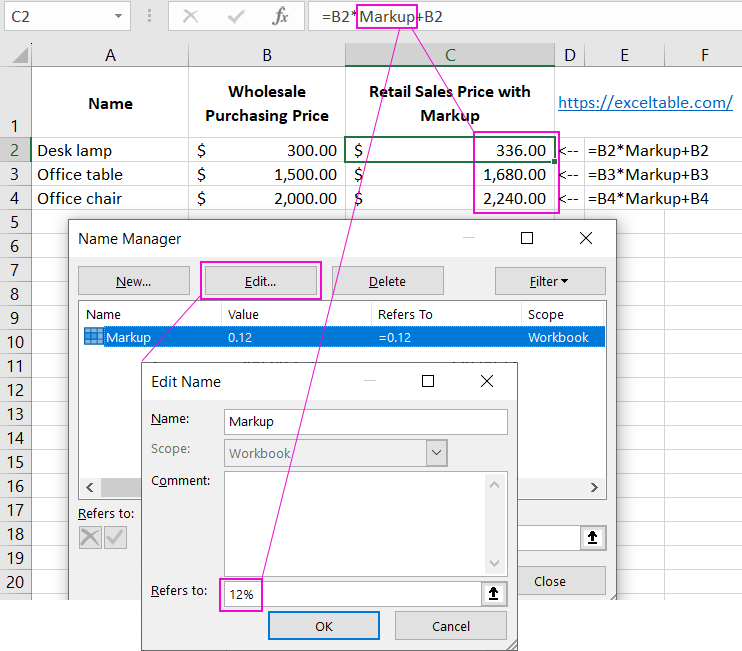The image size is (742, 651).
Task: Click Name Manager's commit checkmark icon
Action: pyautogui.click(x=115, y=537)
